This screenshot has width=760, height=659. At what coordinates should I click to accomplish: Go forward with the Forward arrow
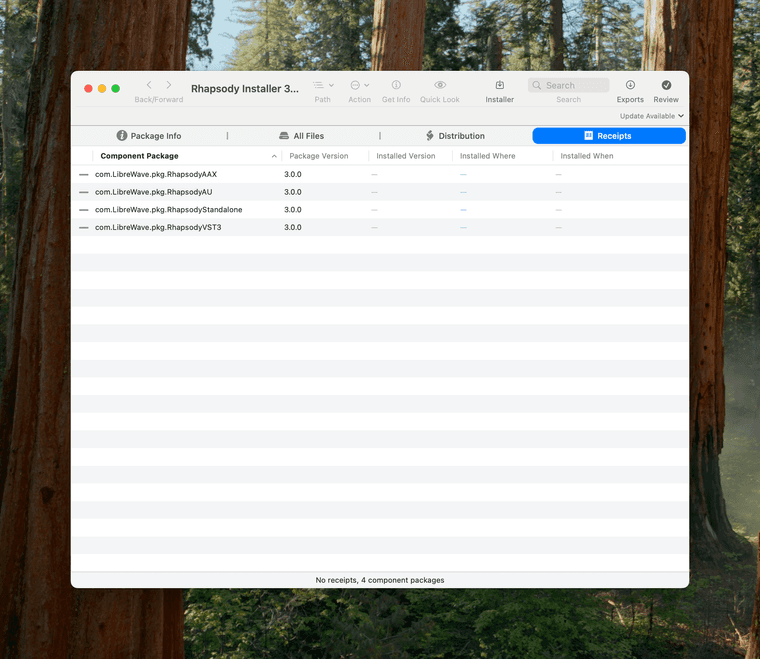169,85
